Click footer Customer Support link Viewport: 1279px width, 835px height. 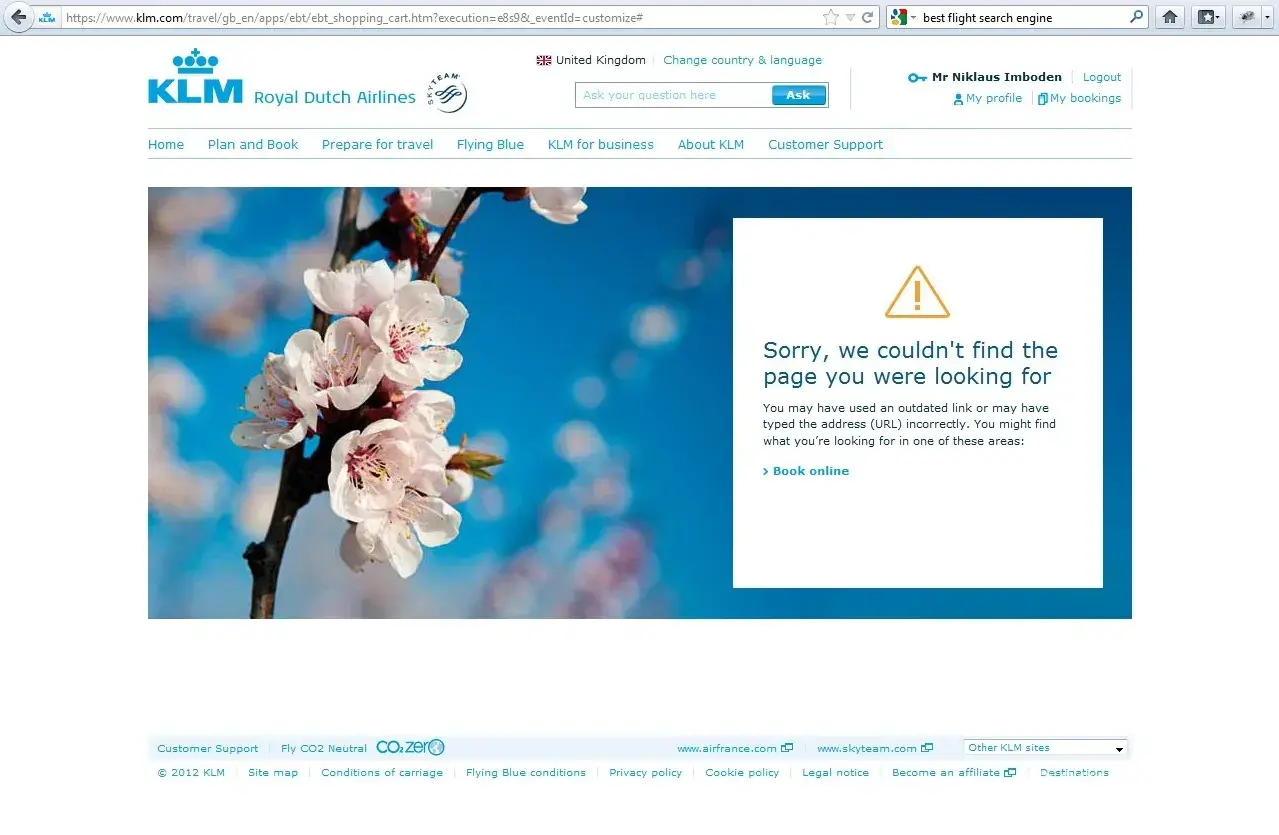tap(208, 748)
